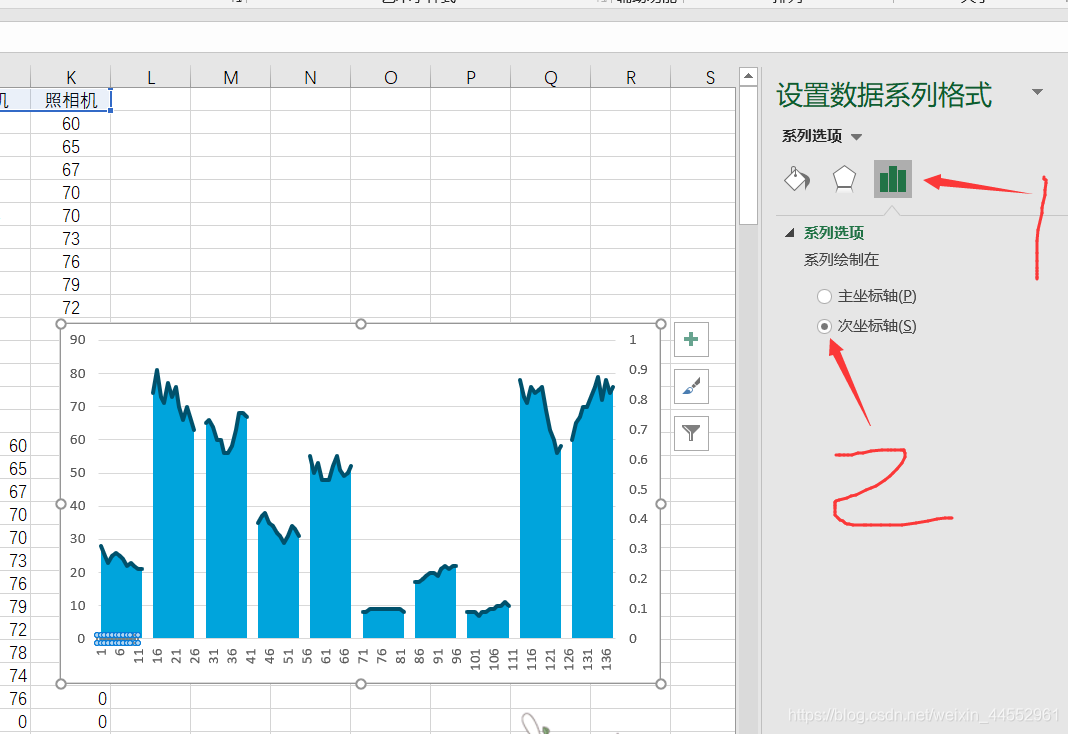
Task: Select the cell containing 65 in column K
Action: click(x=71, y=146)
